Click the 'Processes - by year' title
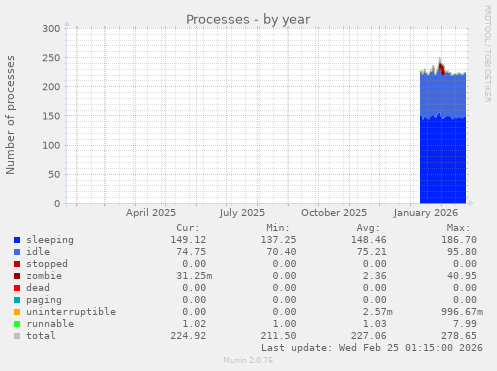 [x=248, y=19]
